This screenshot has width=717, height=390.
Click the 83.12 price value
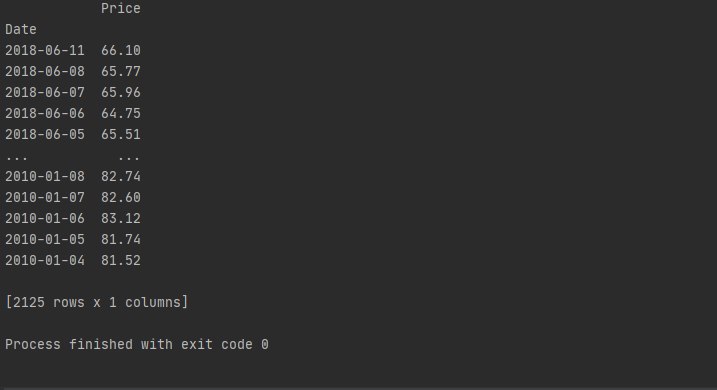click(x=121, y=219)
